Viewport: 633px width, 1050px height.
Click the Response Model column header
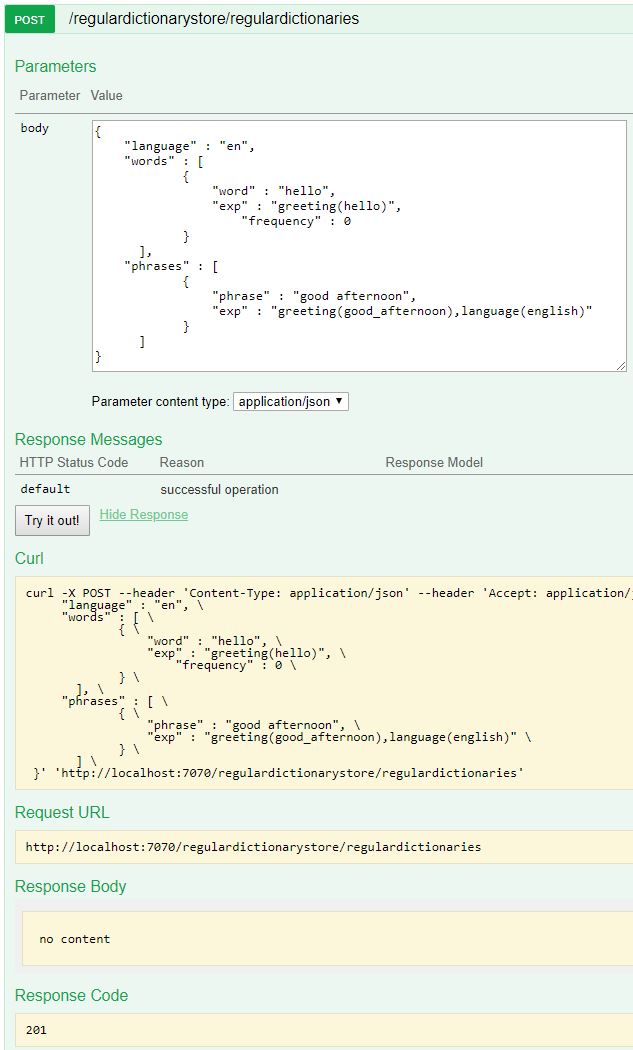coord(434,462)
